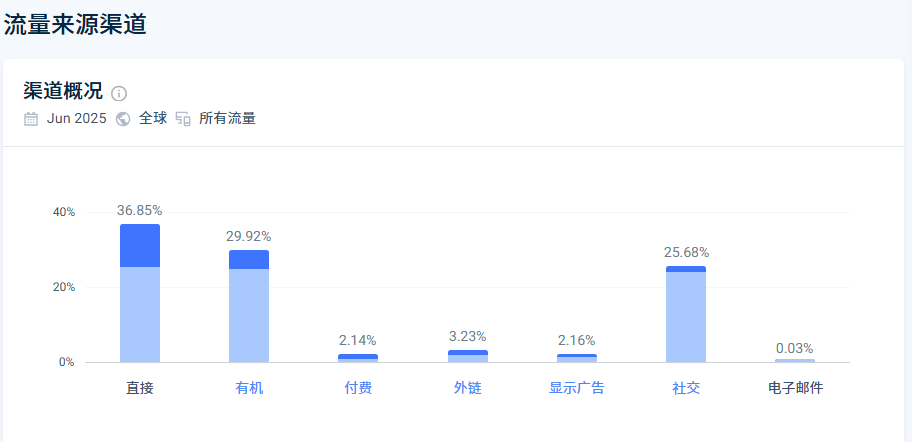Open the 显示广告 channel link
This screenshot has height=442, width=912.
pos(577,388)
